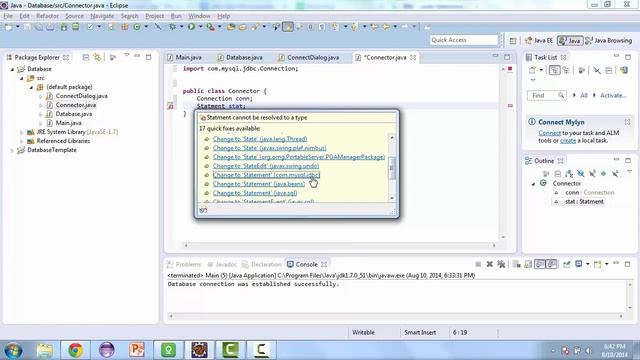The image size is (640, 360).
Task: Click the Pin Console icon
Action: [x=567, y=264]
